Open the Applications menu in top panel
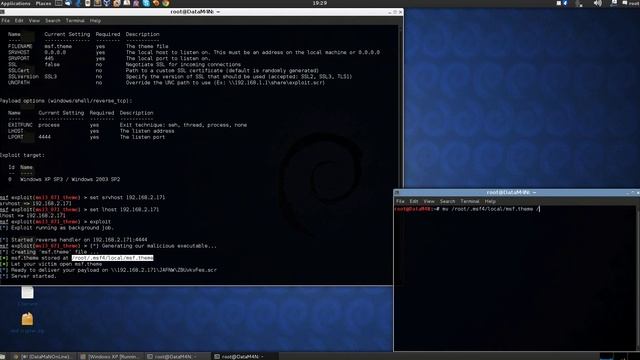 tap(16, 3)
